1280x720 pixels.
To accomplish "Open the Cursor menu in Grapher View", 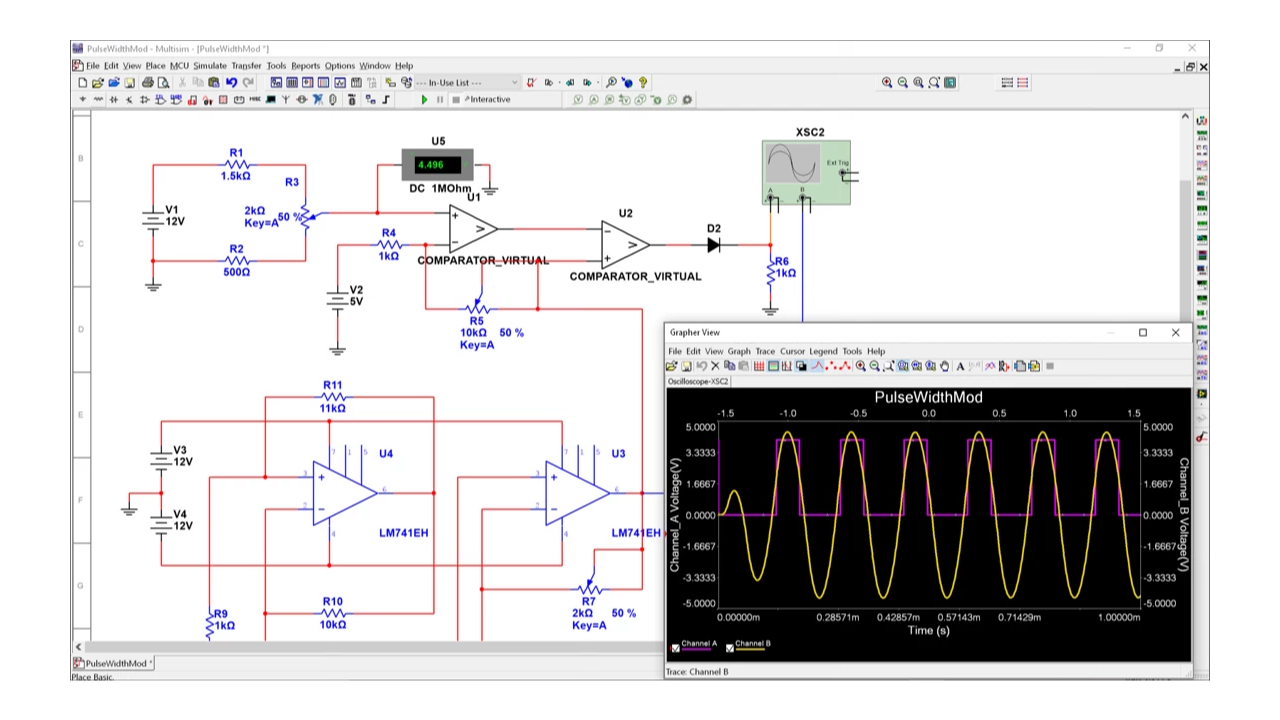I will click(x=792, y=352).
